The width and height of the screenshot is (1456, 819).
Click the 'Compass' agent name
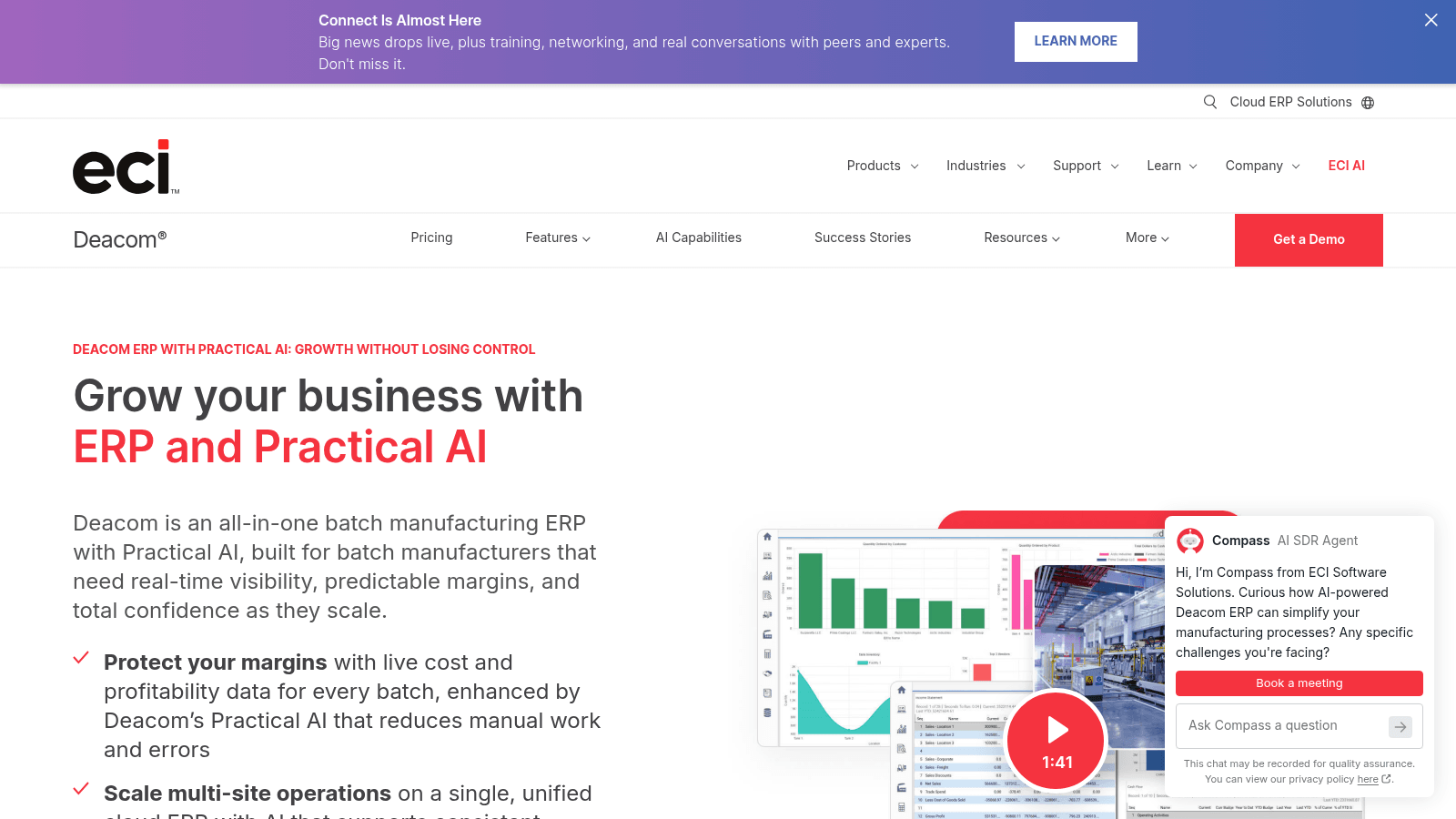point(1240,541)
